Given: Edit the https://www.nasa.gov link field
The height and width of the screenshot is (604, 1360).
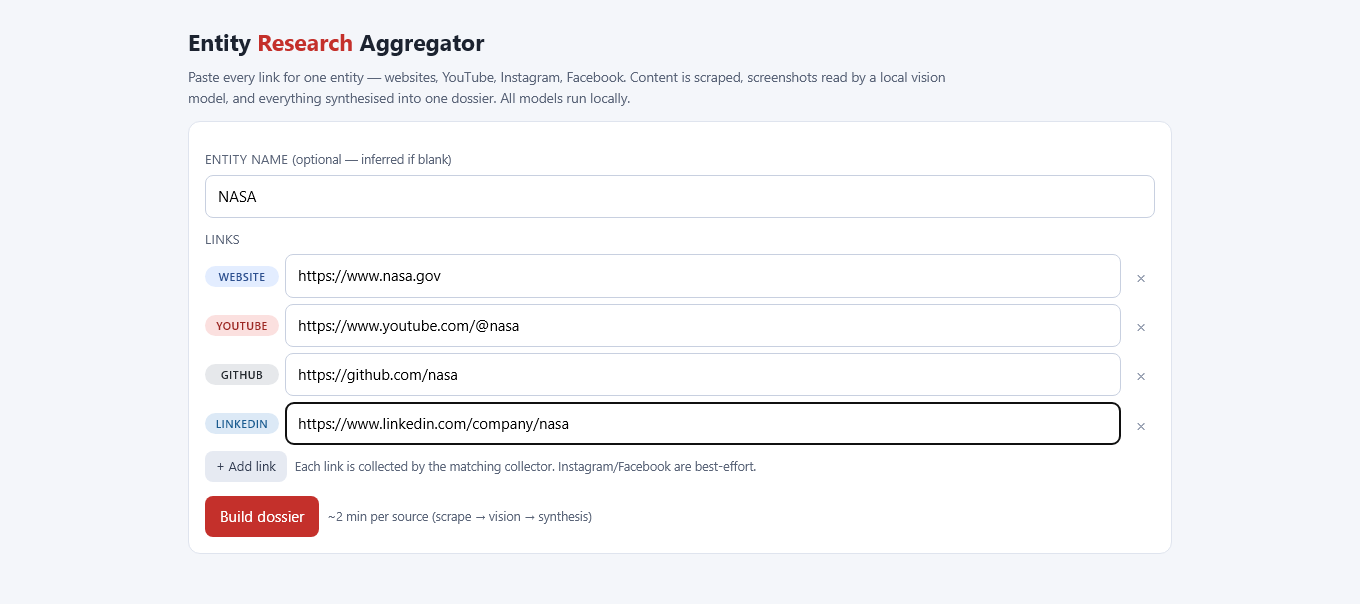Looking at the screenshot, I should click(x=703, y=276).
